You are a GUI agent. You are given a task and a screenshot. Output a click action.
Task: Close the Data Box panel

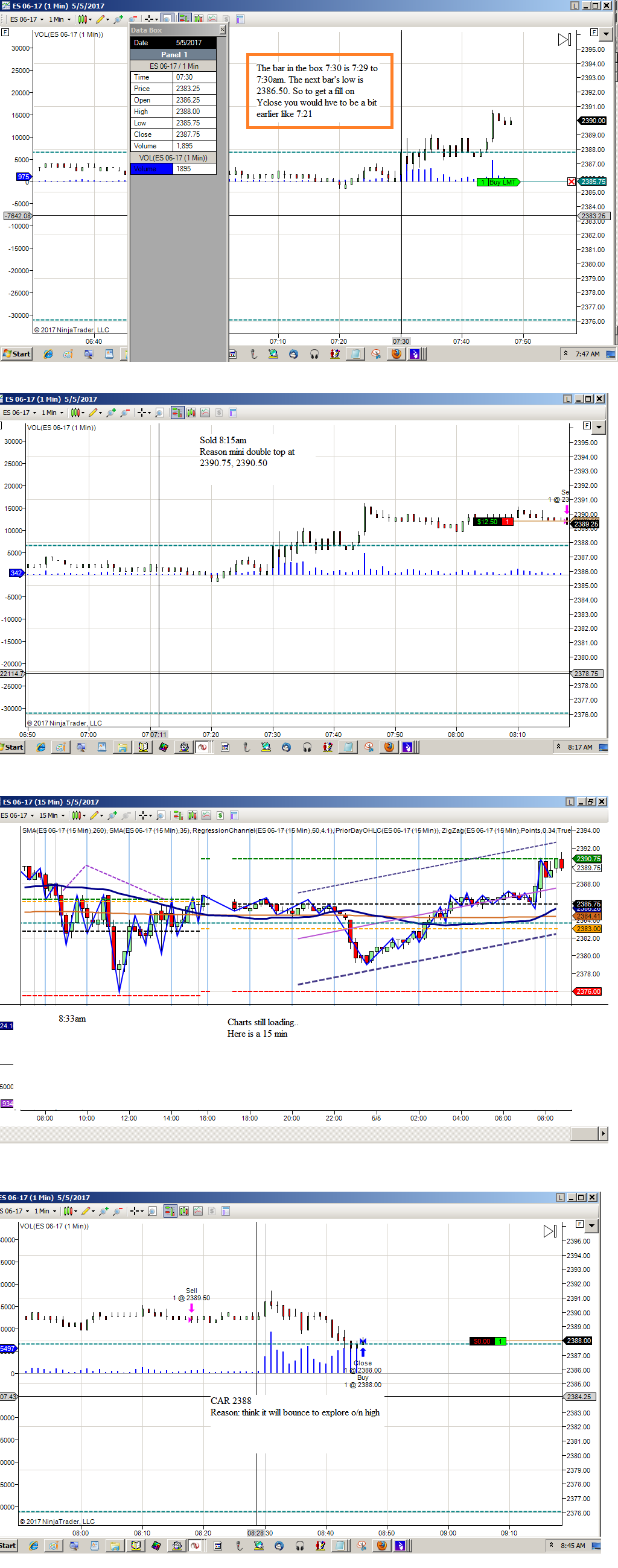(222, 30)
